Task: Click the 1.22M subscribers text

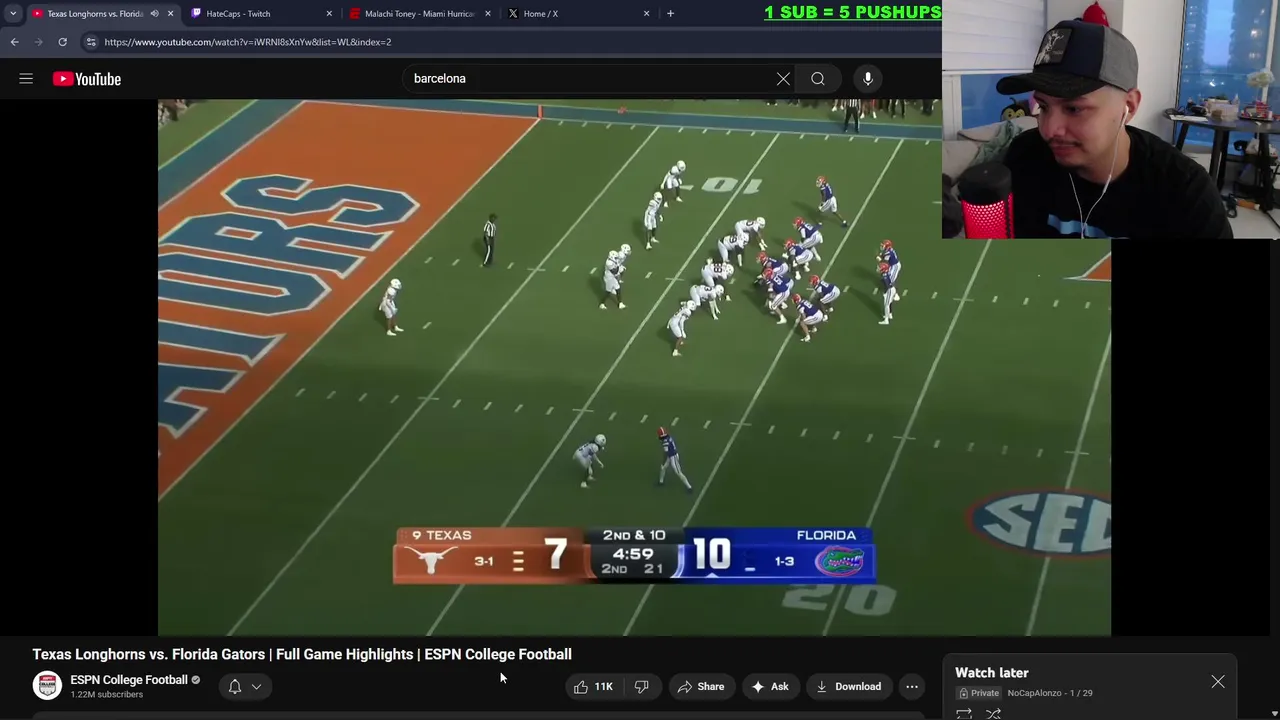Action: [106, 695]
